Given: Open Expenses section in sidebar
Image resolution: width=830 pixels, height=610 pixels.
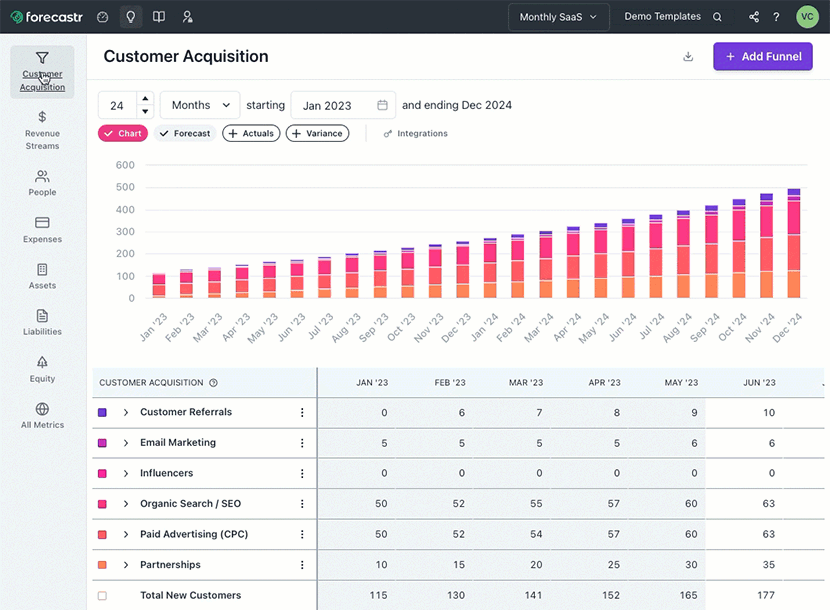Looking at the screenshot, I should [x=42, y=230].
